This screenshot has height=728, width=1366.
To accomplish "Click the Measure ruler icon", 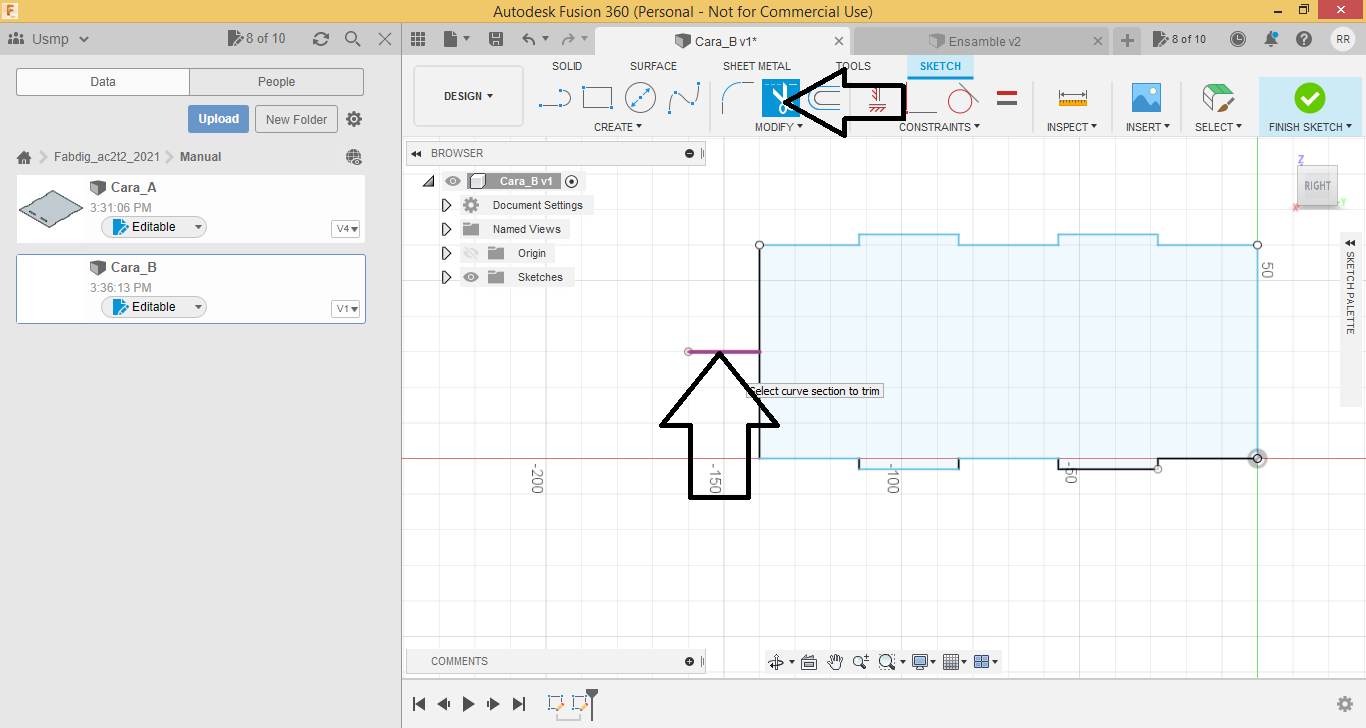I will point(1072,98).
